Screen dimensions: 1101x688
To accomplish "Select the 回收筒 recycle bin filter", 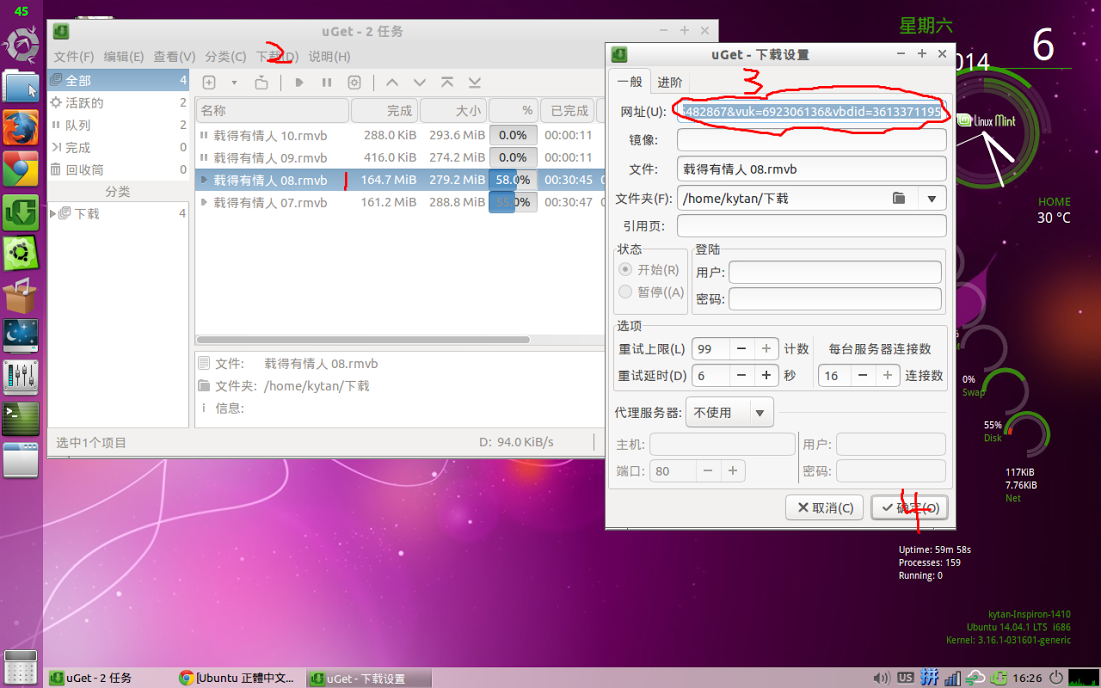I will [118, 170].
